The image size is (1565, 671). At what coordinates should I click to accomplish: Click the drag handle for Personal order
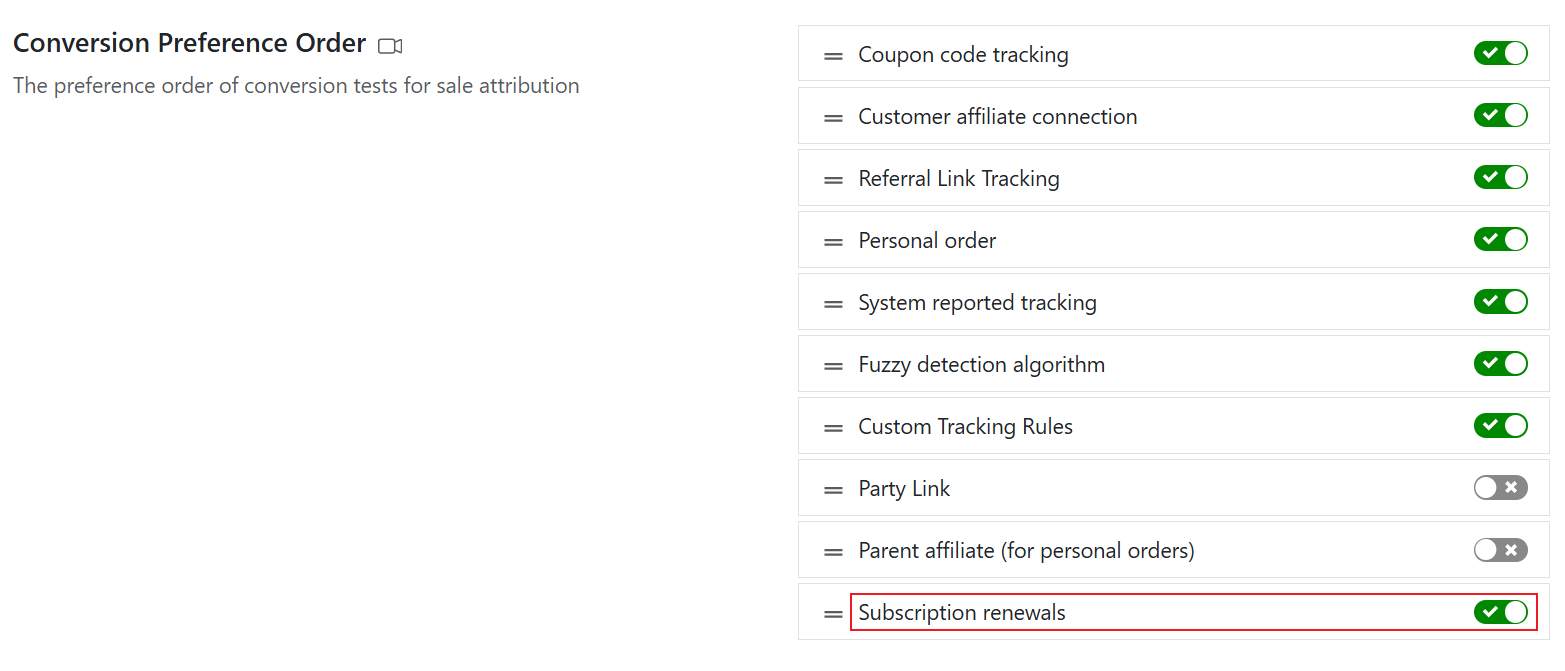[833, 242]
